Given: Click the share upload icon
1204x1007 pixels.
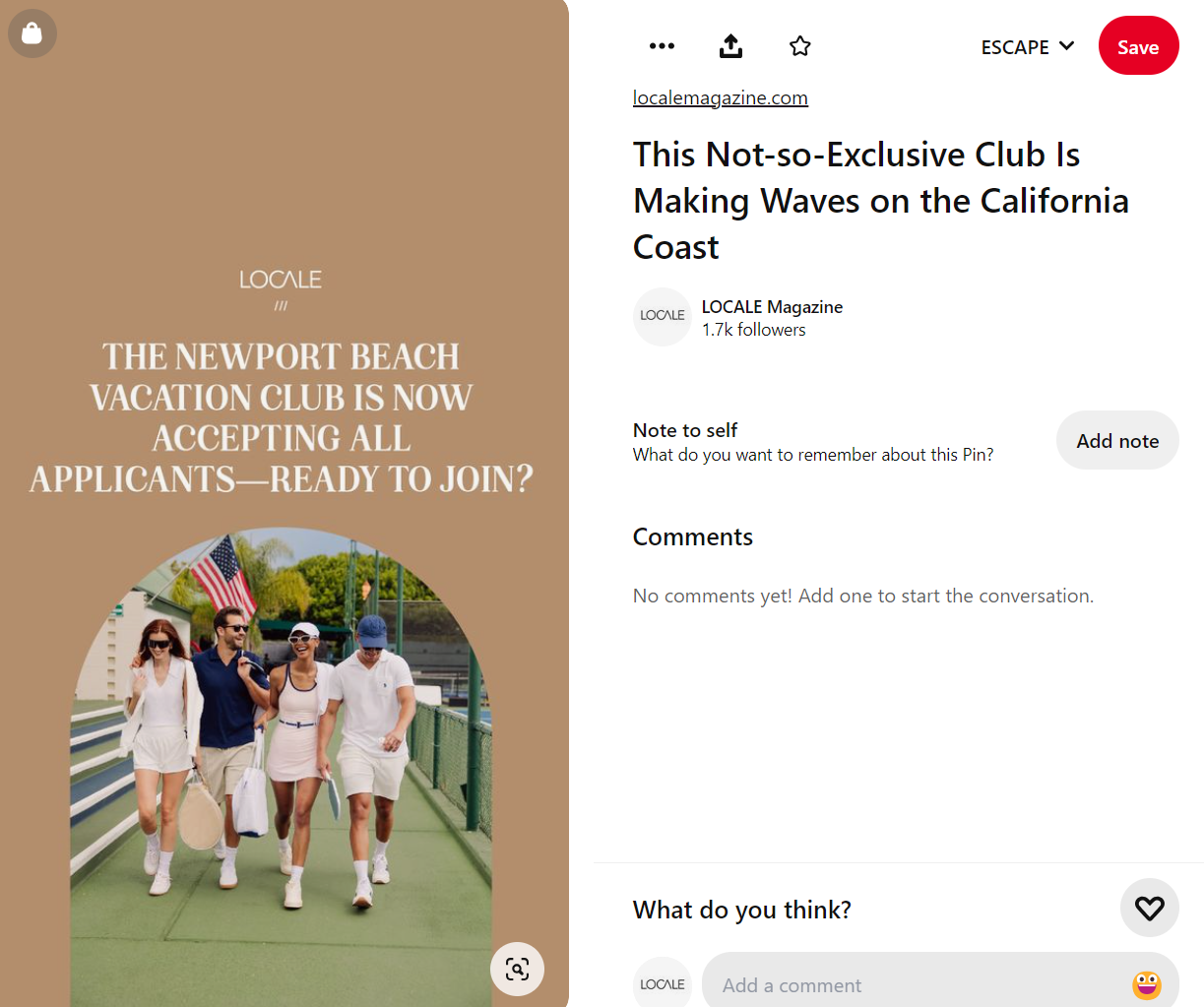Looking at the screenshot, I should click(730, 46).
